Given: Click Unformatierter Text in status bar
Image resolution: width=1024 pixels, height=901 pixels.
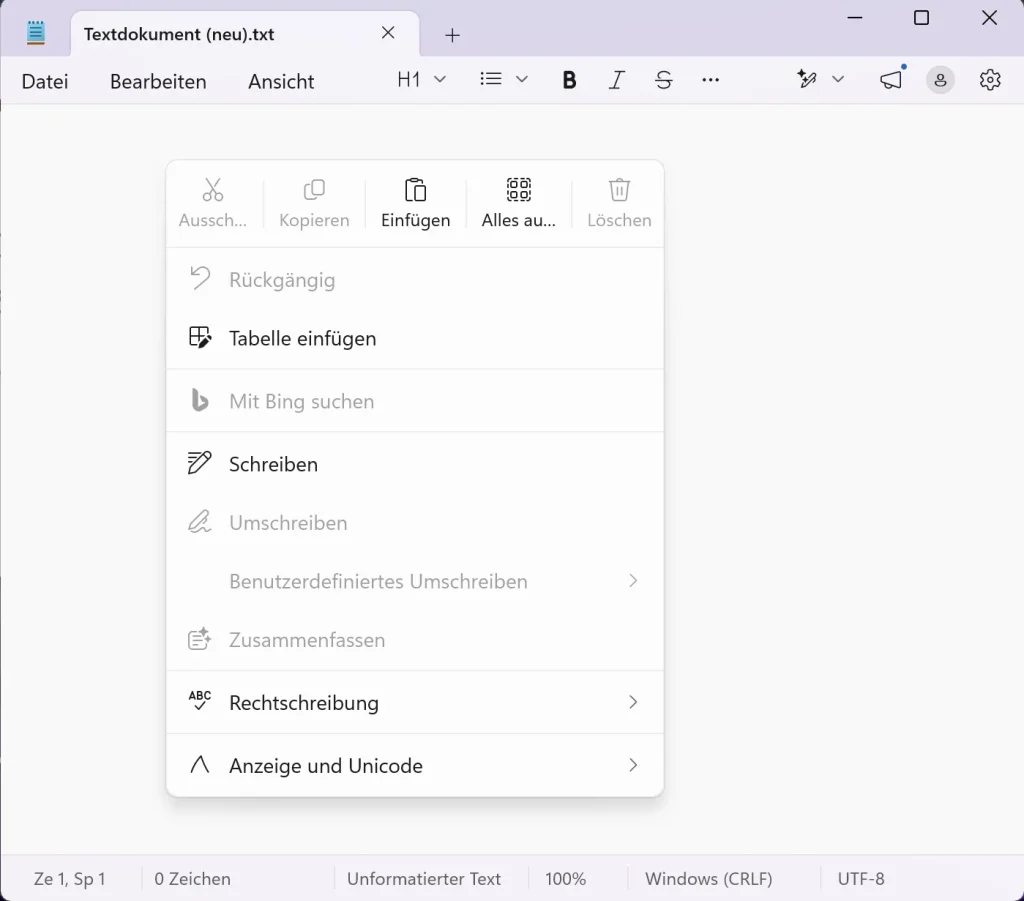Looking at the screenshot, I should 424,879.
